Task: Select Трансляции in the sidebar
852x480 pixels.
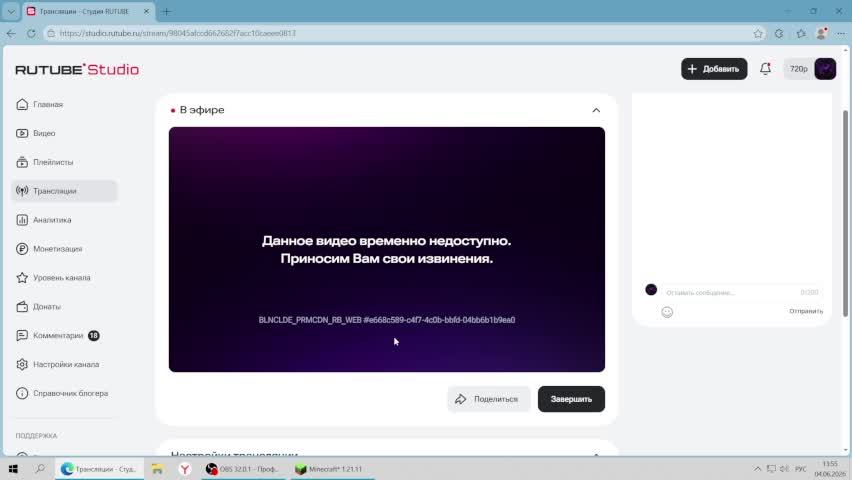Action: click(64, 191)
